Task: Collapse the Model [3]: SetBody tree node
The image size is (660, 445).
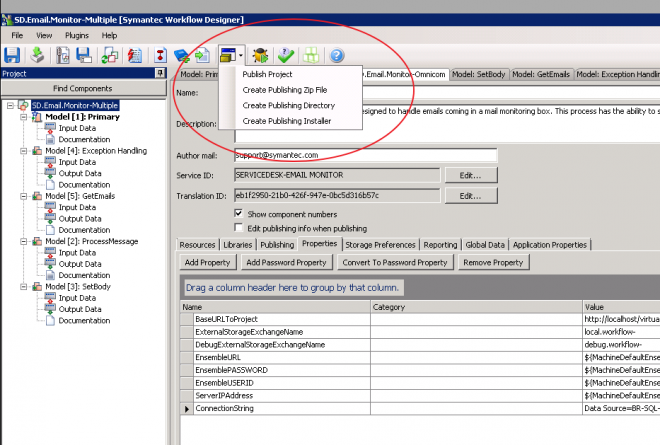Action: click(22, 287)
